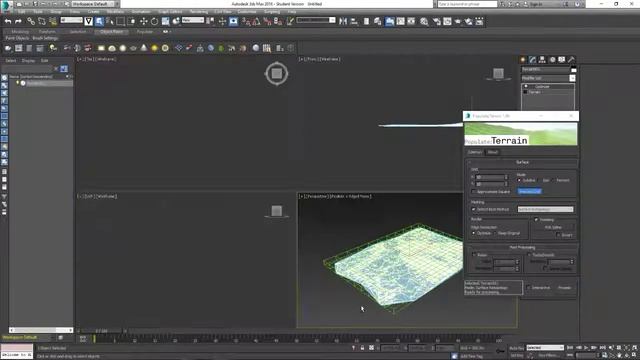Screen dimensions: 640x360
Task: Click the cone object icon in ribbon
Action: (x=144, y=48)
